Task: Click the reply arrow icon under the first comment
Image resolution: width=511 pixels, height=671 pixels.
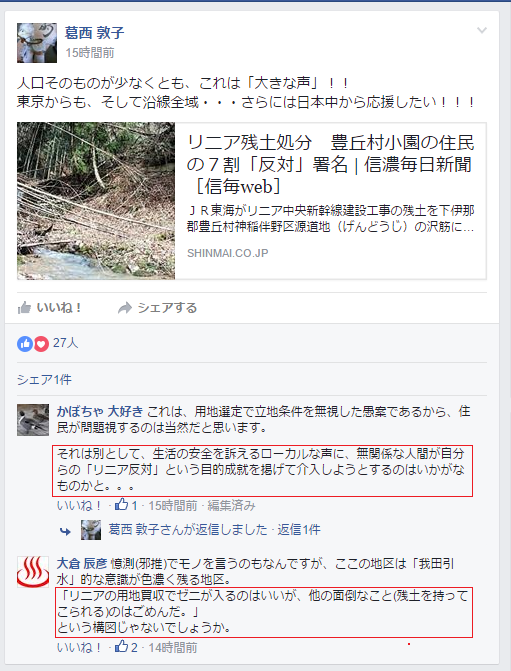Action: pos(65,531)
